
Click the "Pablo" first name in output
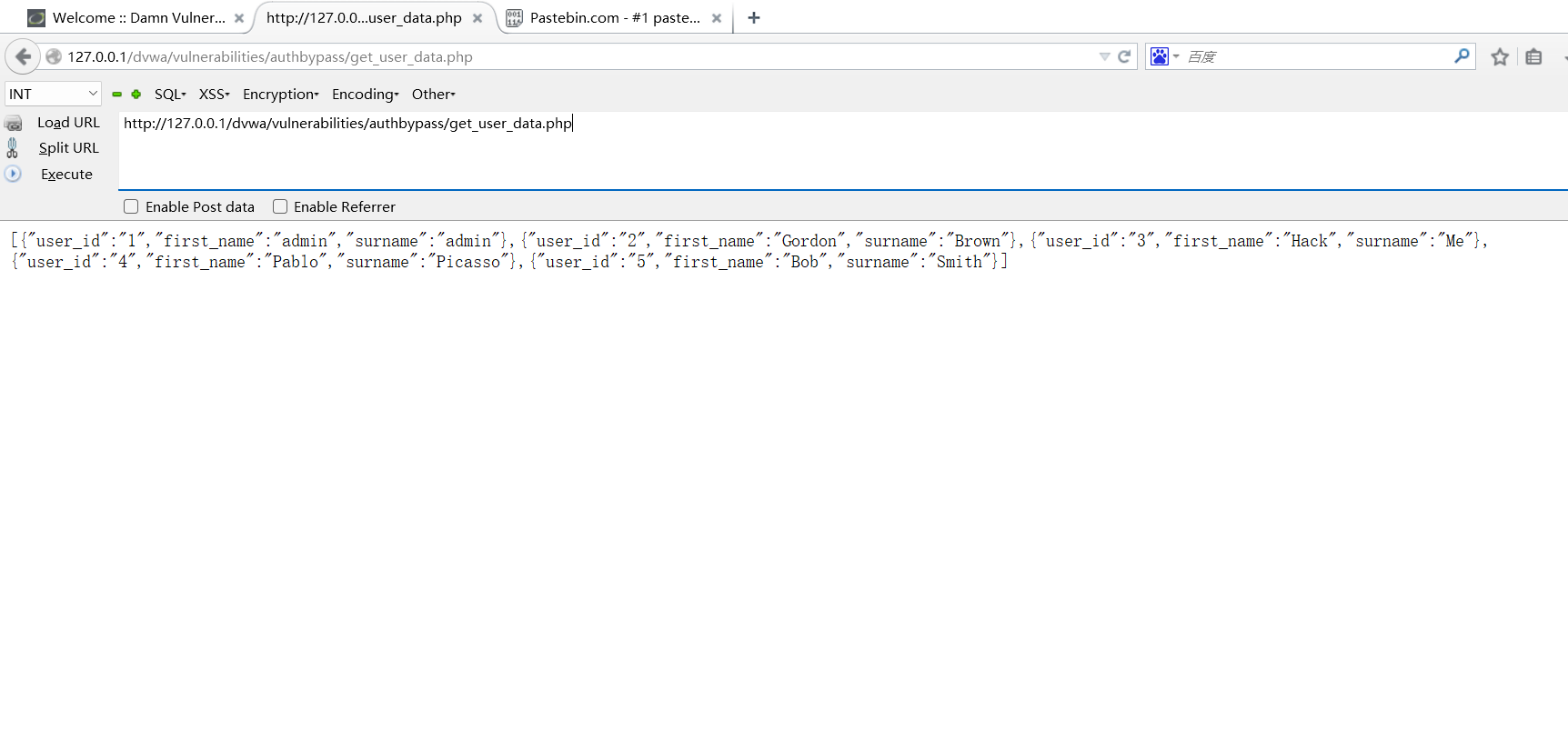295,262
